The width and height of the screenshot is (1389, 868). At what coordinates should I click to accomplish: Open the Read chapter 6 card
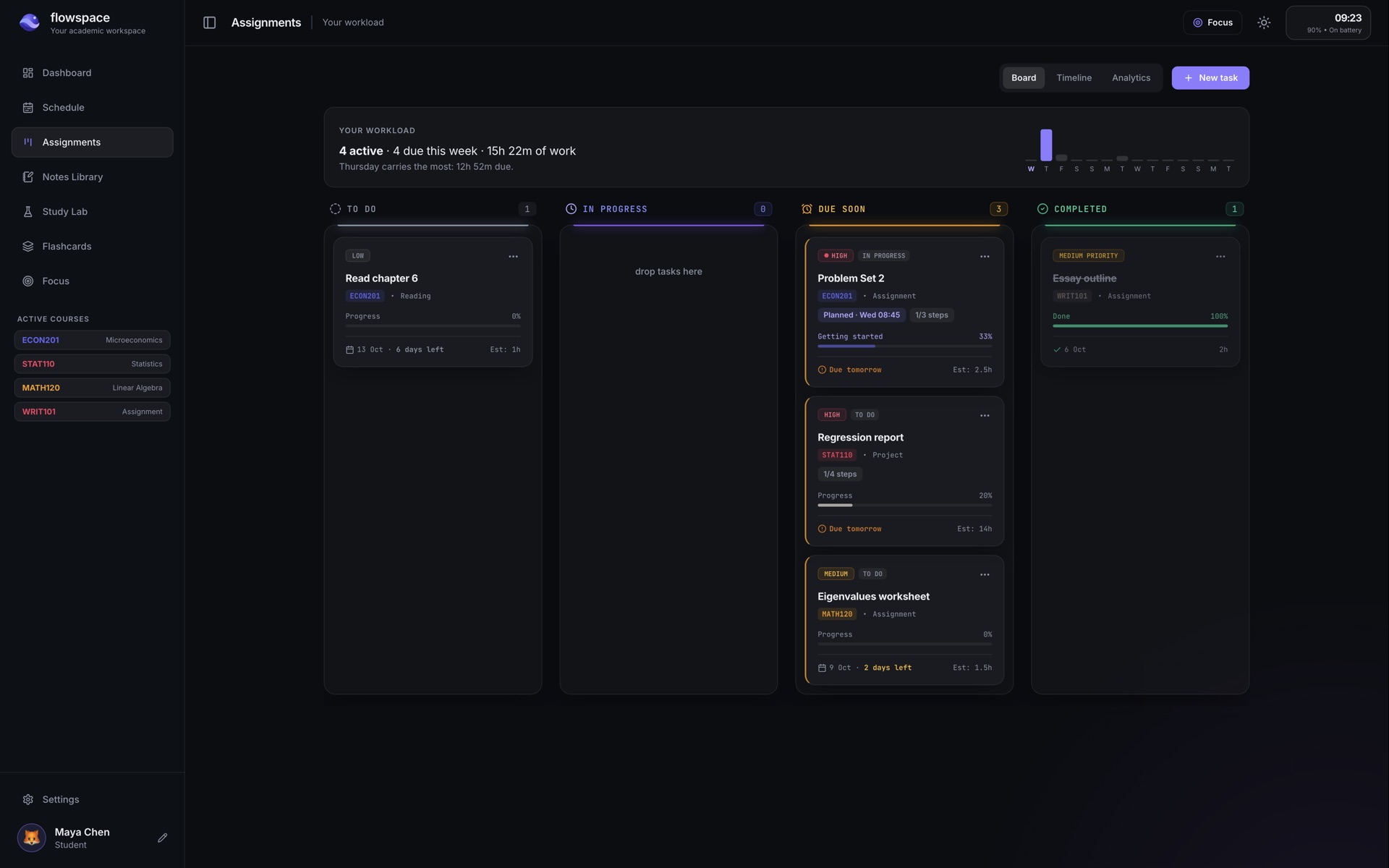click(x=433, y=302)
